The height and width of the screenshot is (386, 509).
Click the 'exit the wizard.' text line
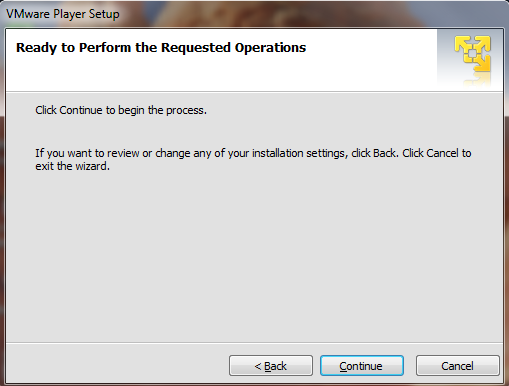pyautogui.click(x=72, y=166)
